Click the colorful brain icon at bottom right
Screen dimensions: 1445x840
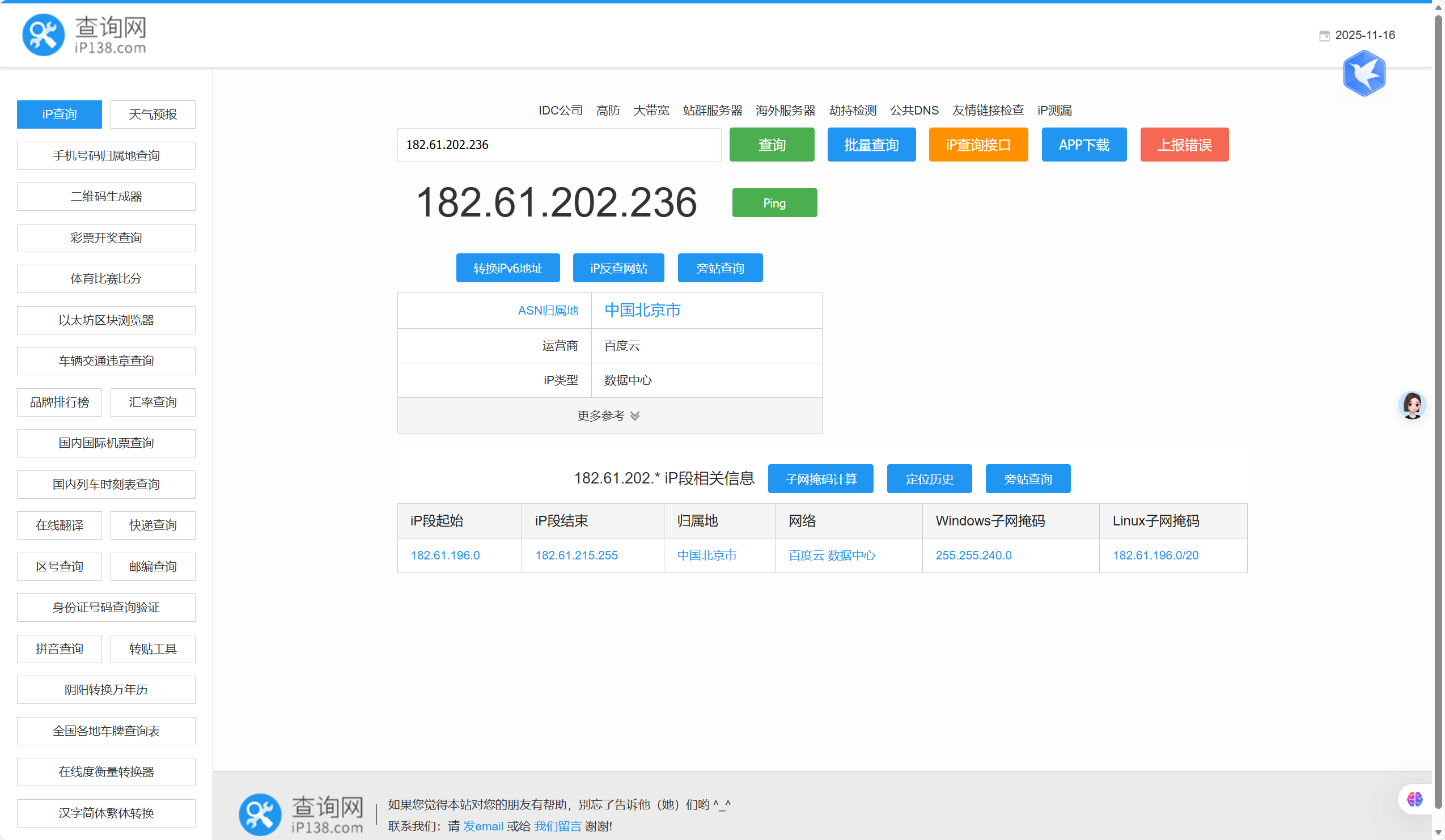click(x=1414, y=799)
